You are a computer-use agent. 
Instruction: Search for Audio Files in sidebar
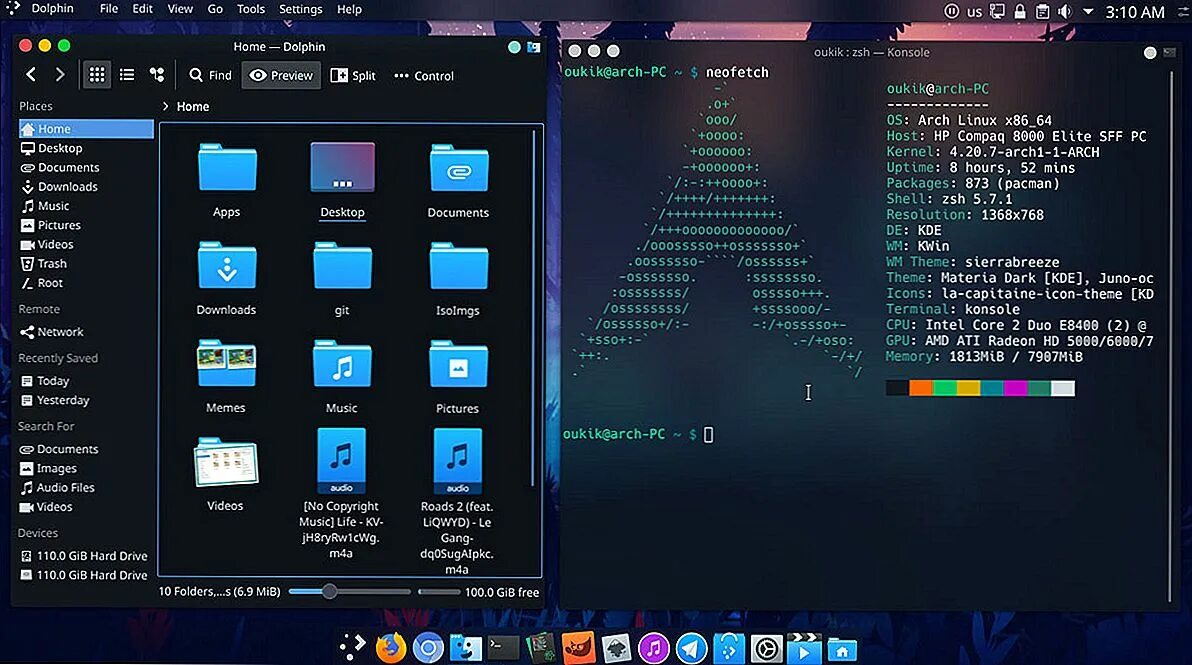(86, 487)
